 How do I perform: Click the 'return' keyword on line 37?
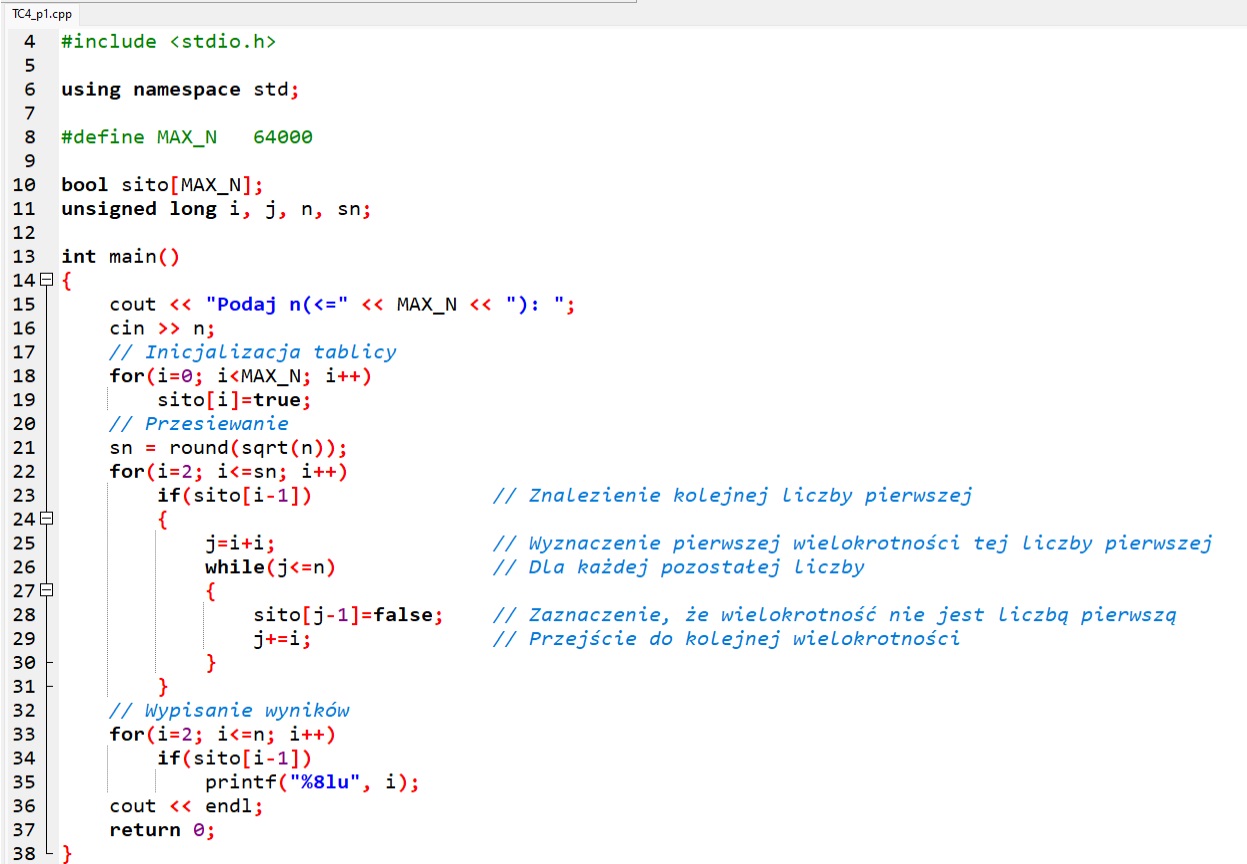(145, 830)
